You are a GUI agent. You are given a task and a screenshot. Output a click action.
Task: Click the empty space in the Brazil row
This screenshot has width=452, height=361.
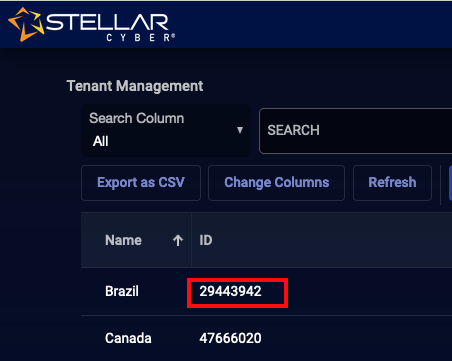370,291
